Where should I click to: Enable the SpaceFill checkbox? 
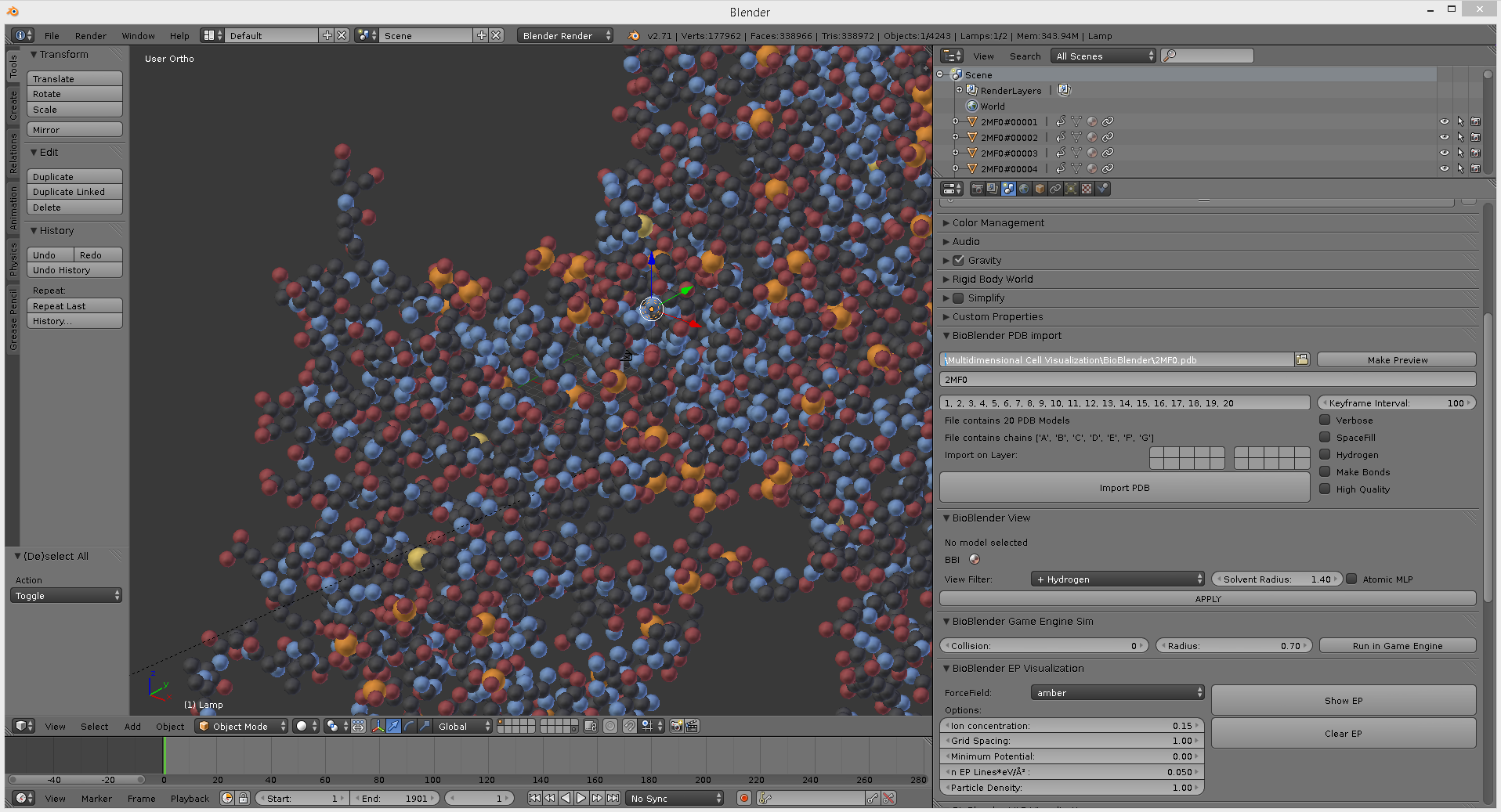[x=1325, y=437]
